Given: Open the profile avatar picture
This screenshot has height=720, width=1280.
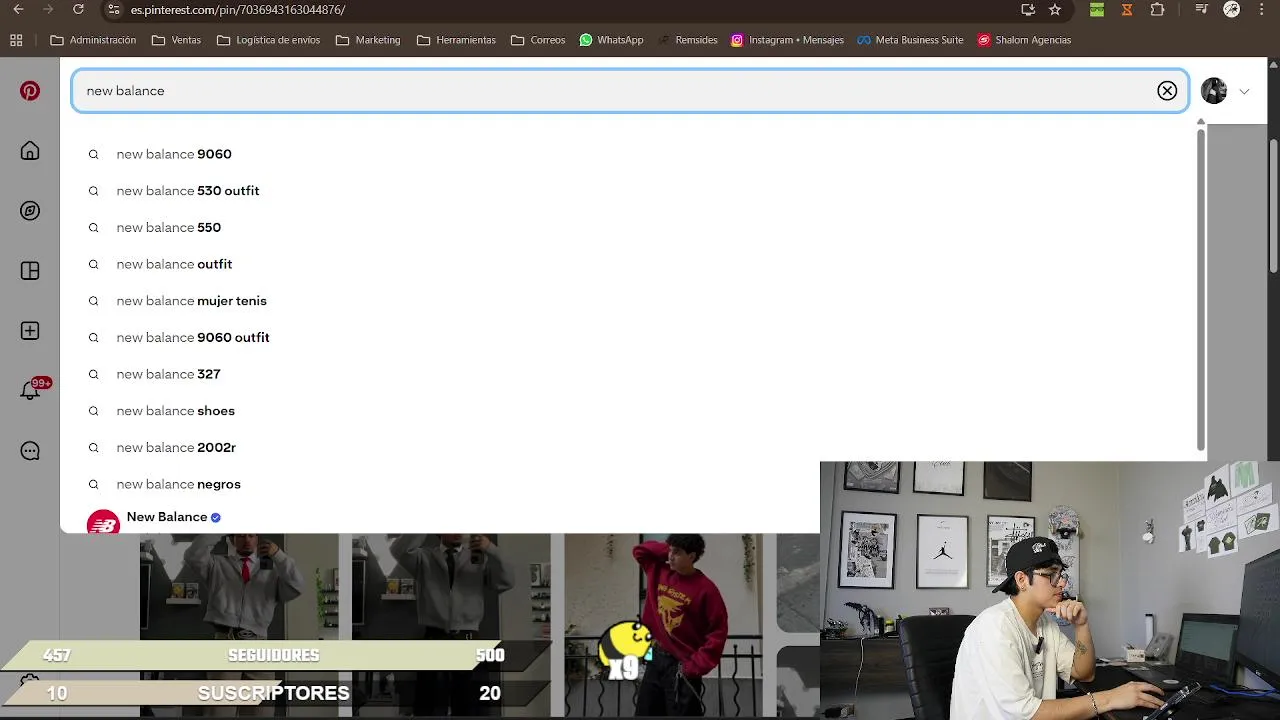Looking at the screenshot, I should pyautogui.click(x=1214, y=91).
